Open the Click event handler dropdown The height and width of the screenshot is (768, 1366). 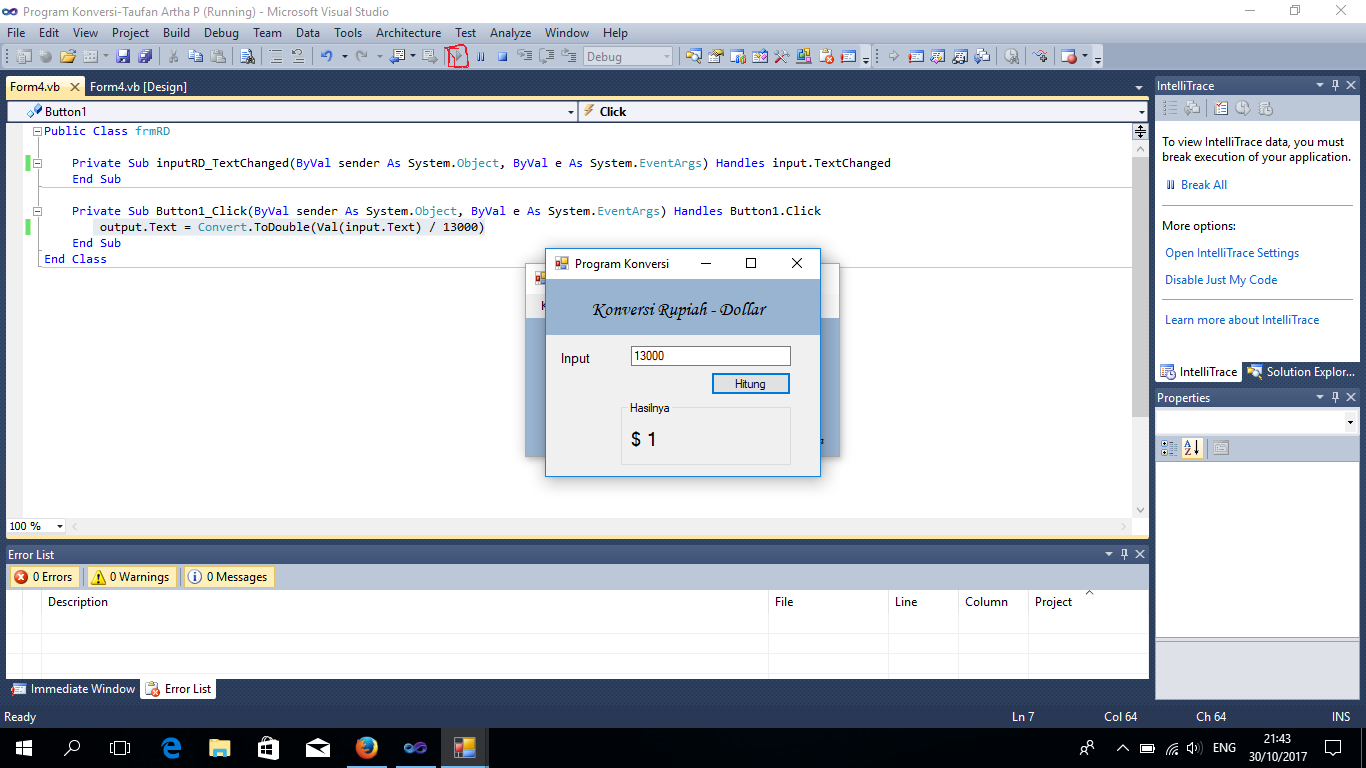1140,111
